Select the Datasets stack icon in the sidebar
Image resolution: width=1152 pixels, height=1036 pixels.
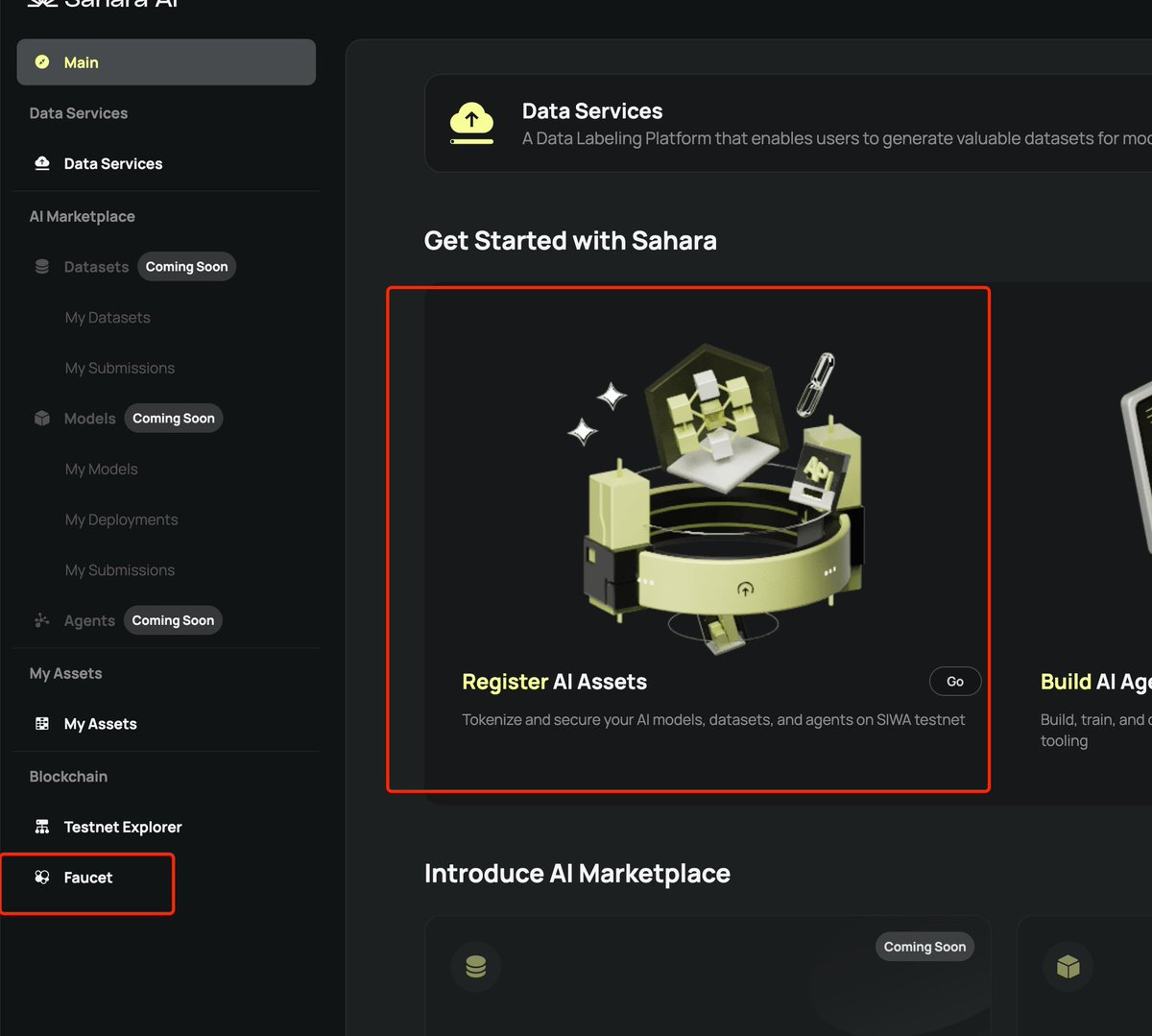coord(42,267)
